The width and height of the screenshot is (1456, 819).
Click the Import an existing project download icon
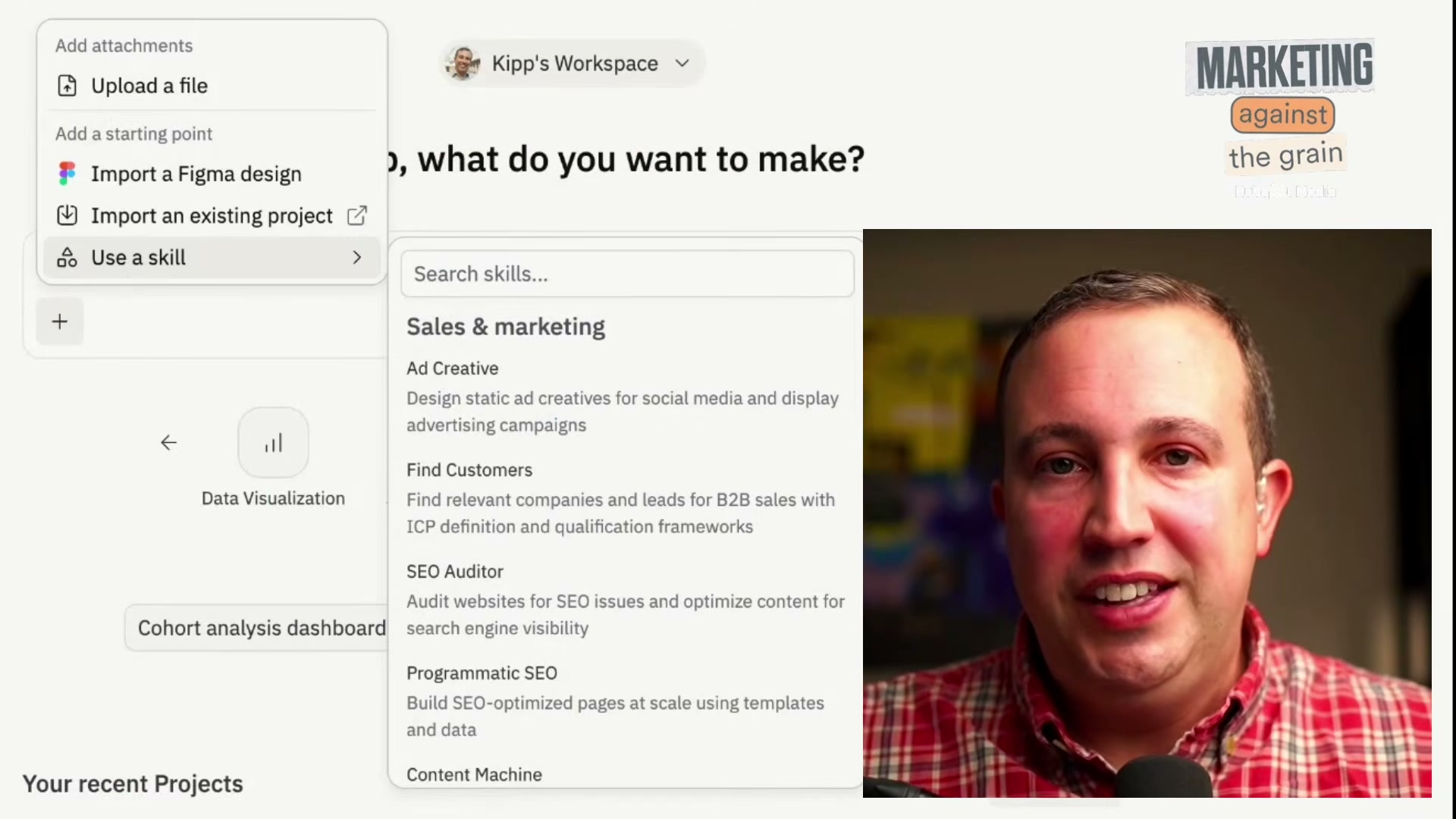[67, 215]
